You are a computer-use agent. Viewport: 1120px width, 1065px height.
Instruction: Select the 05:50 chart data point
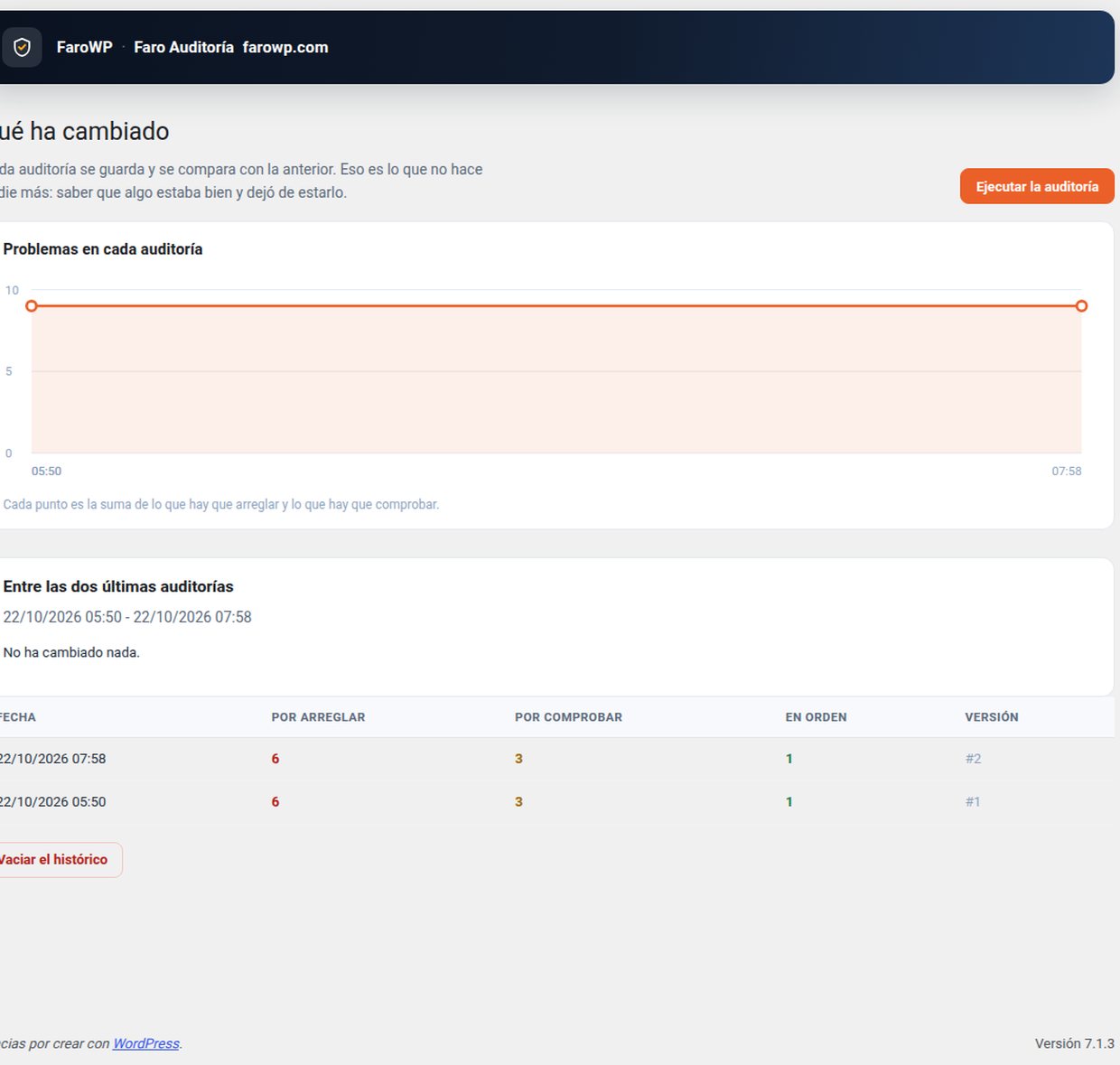(x=32, y=306)
